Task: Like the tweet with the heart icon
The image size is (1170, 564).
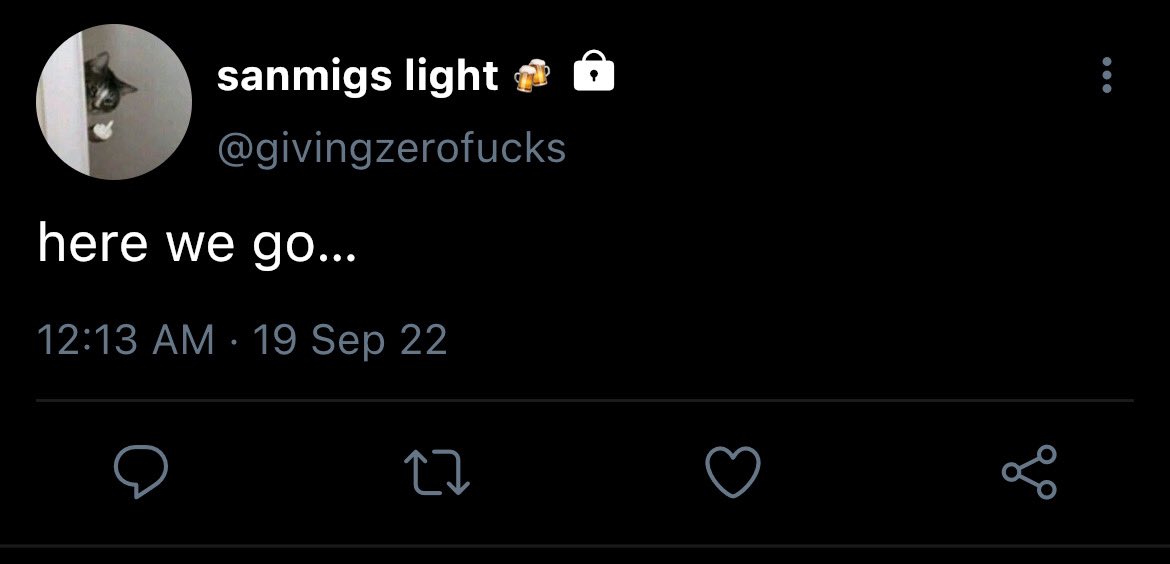Action: coord(733,471)
